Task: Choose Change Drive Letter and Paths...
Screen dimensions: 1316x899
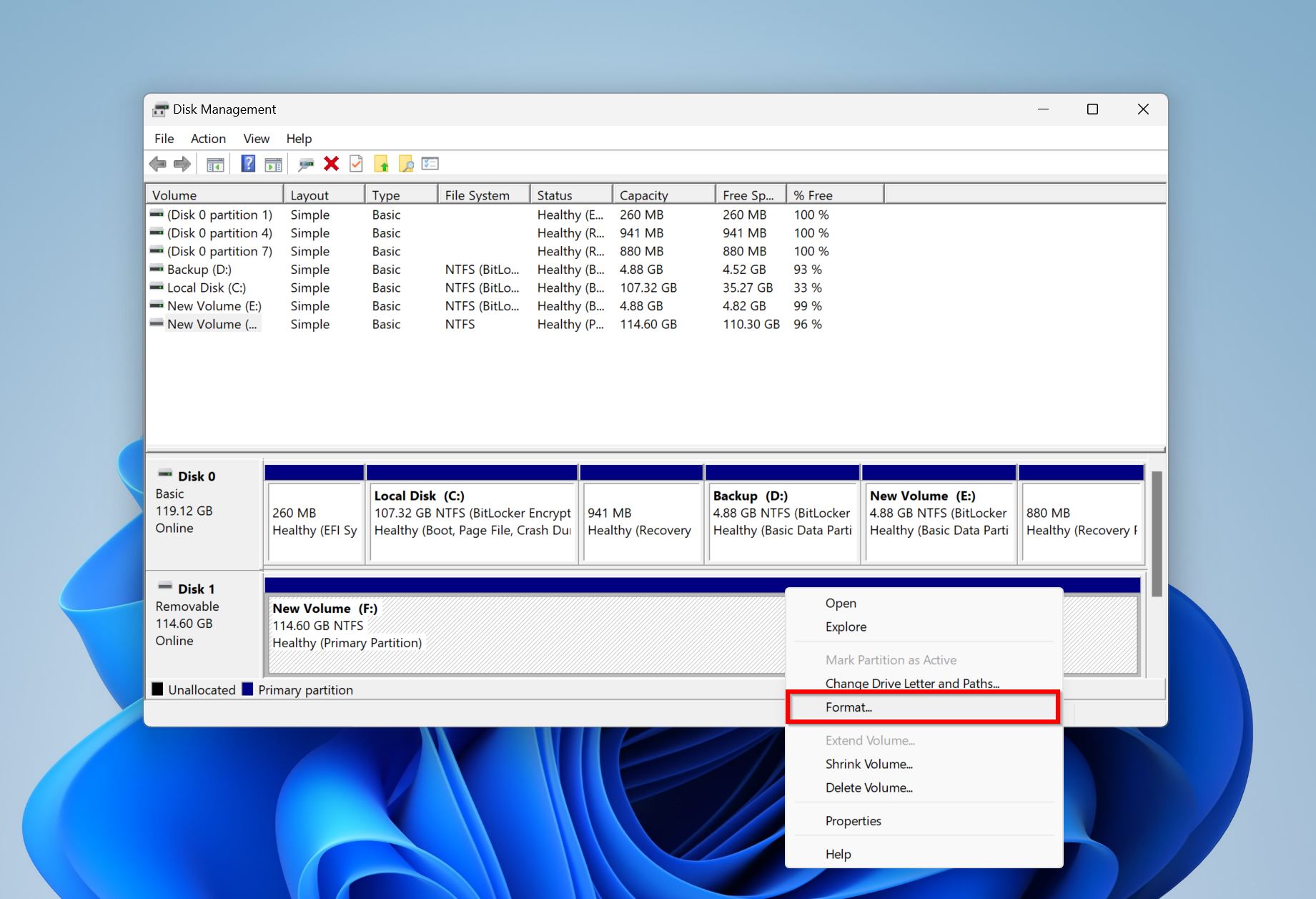Action: pos(912,683)
